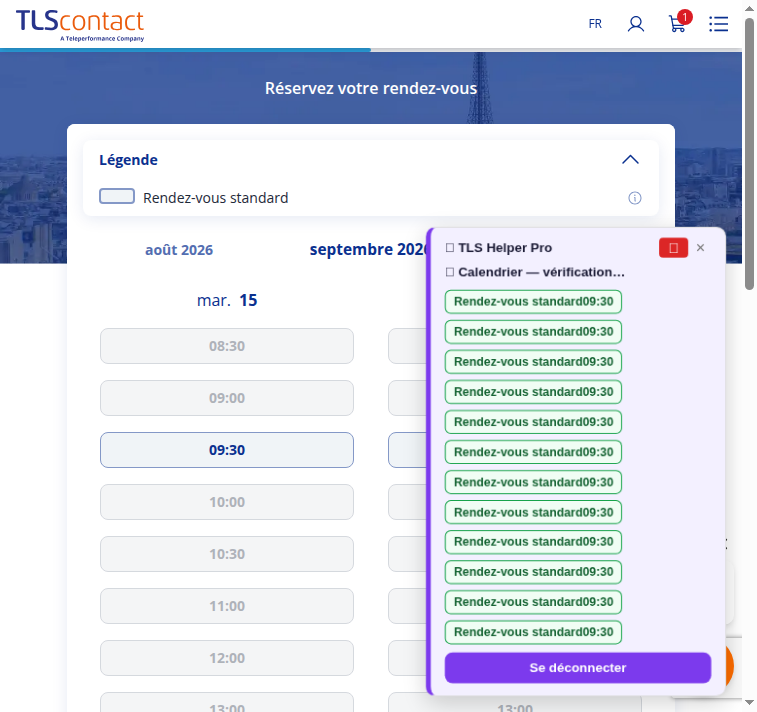Click the red button in TLS Helper Pro

673,248
